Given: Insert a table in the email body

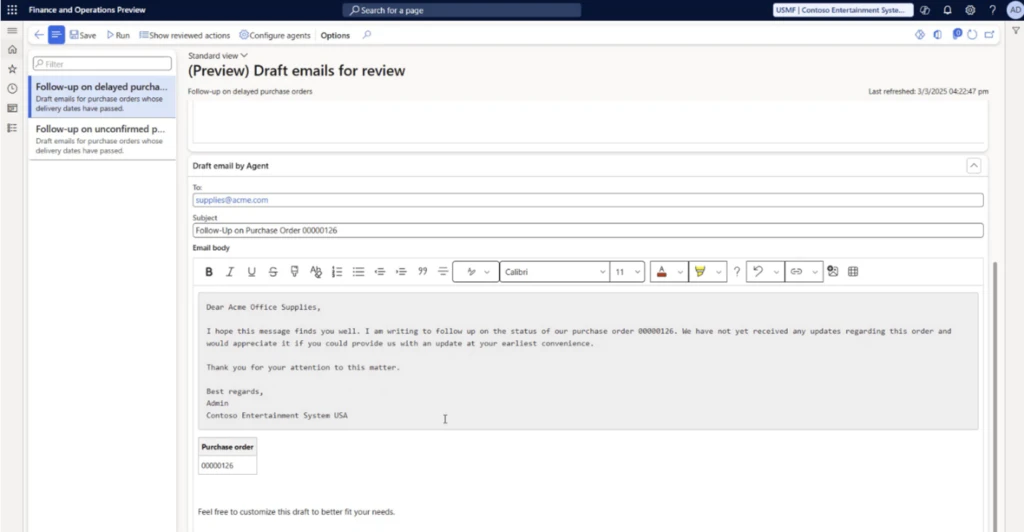Looking at the screenshot, I should (853, 271).
